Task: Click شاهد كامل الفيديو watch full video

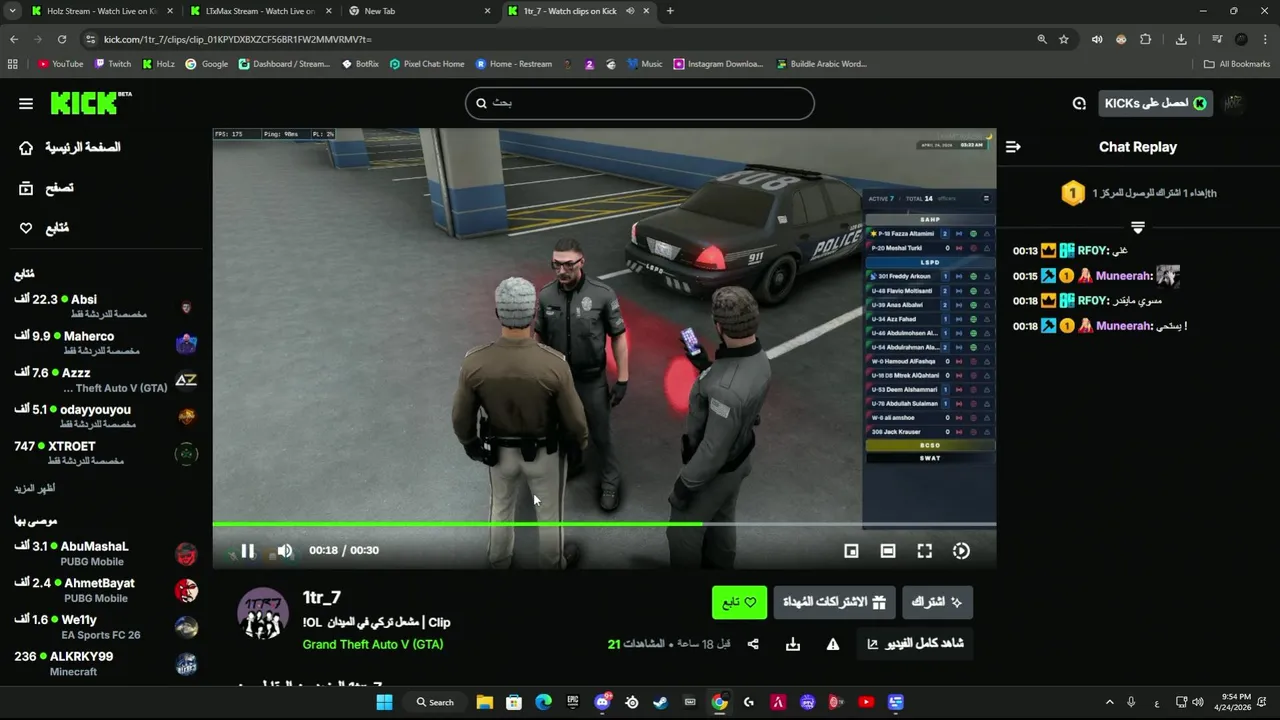Action: pos(915,644)
